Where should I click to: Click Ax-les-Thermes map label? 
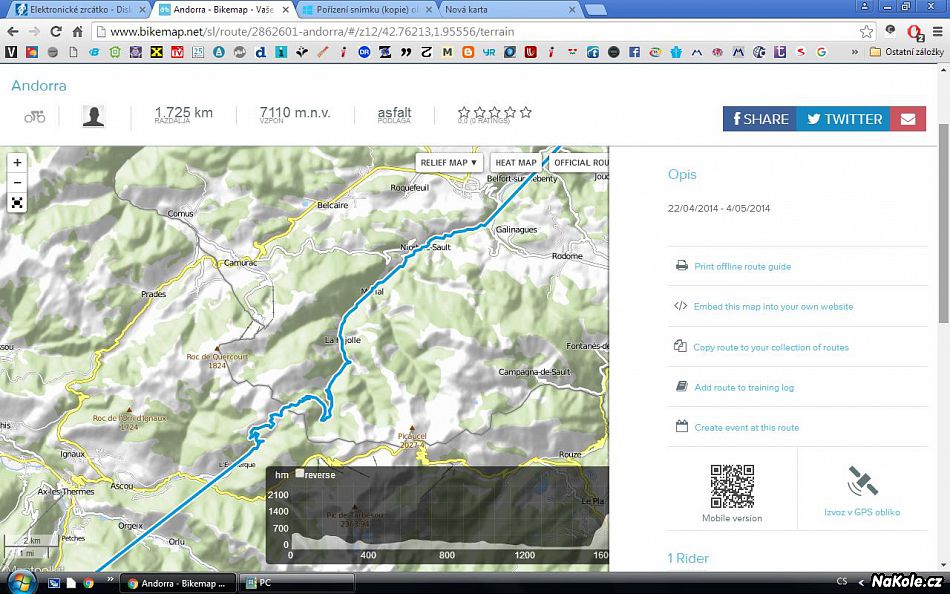click(x=66, y=492)
